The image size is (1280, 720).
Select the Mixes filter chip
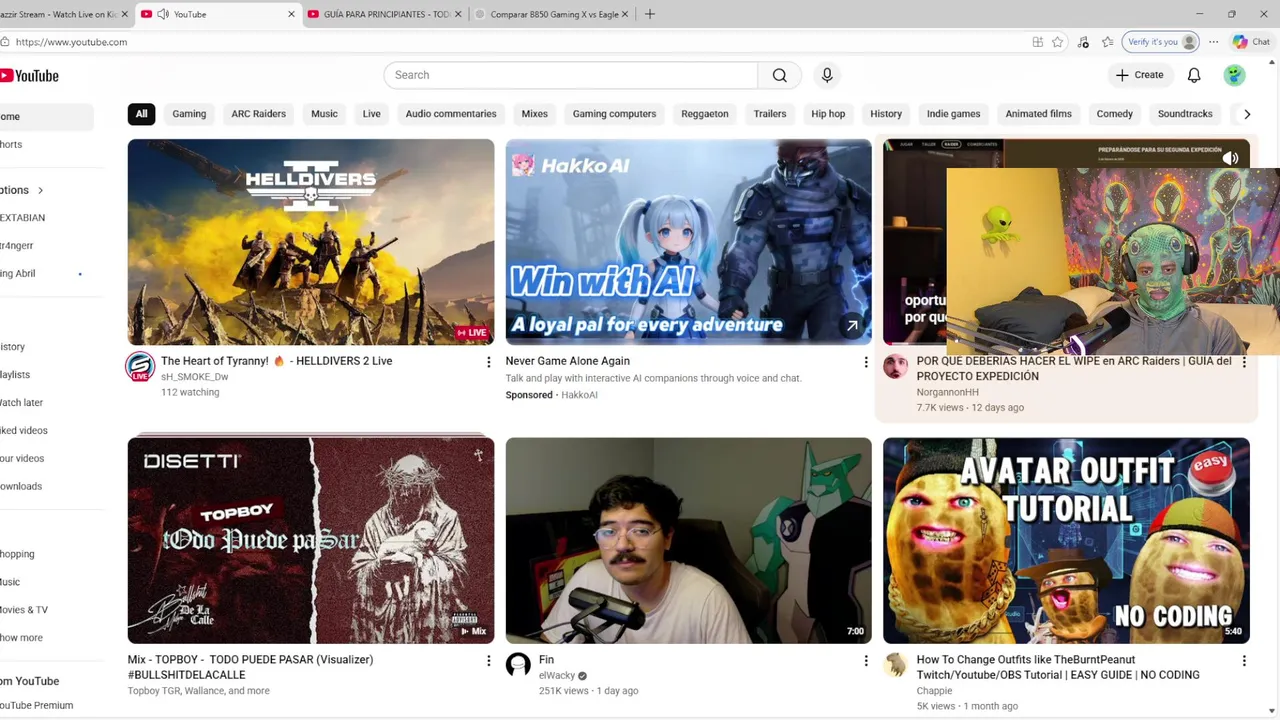[x=534, y=114]
